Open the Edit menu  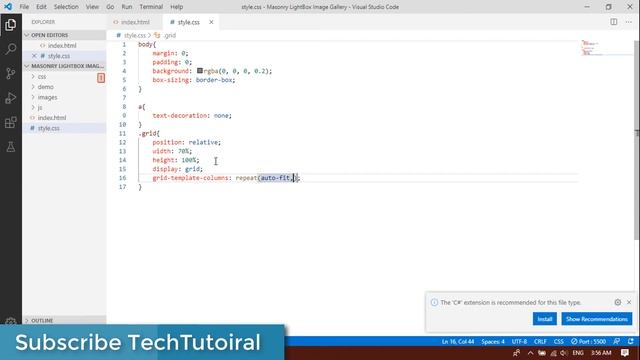pos(41,7)
